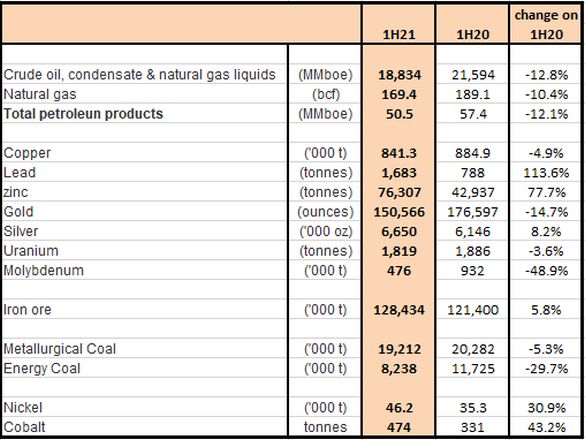Click the Silver unit cell ('000 oz)
The image size is (585, 440).
pos(325,231)
